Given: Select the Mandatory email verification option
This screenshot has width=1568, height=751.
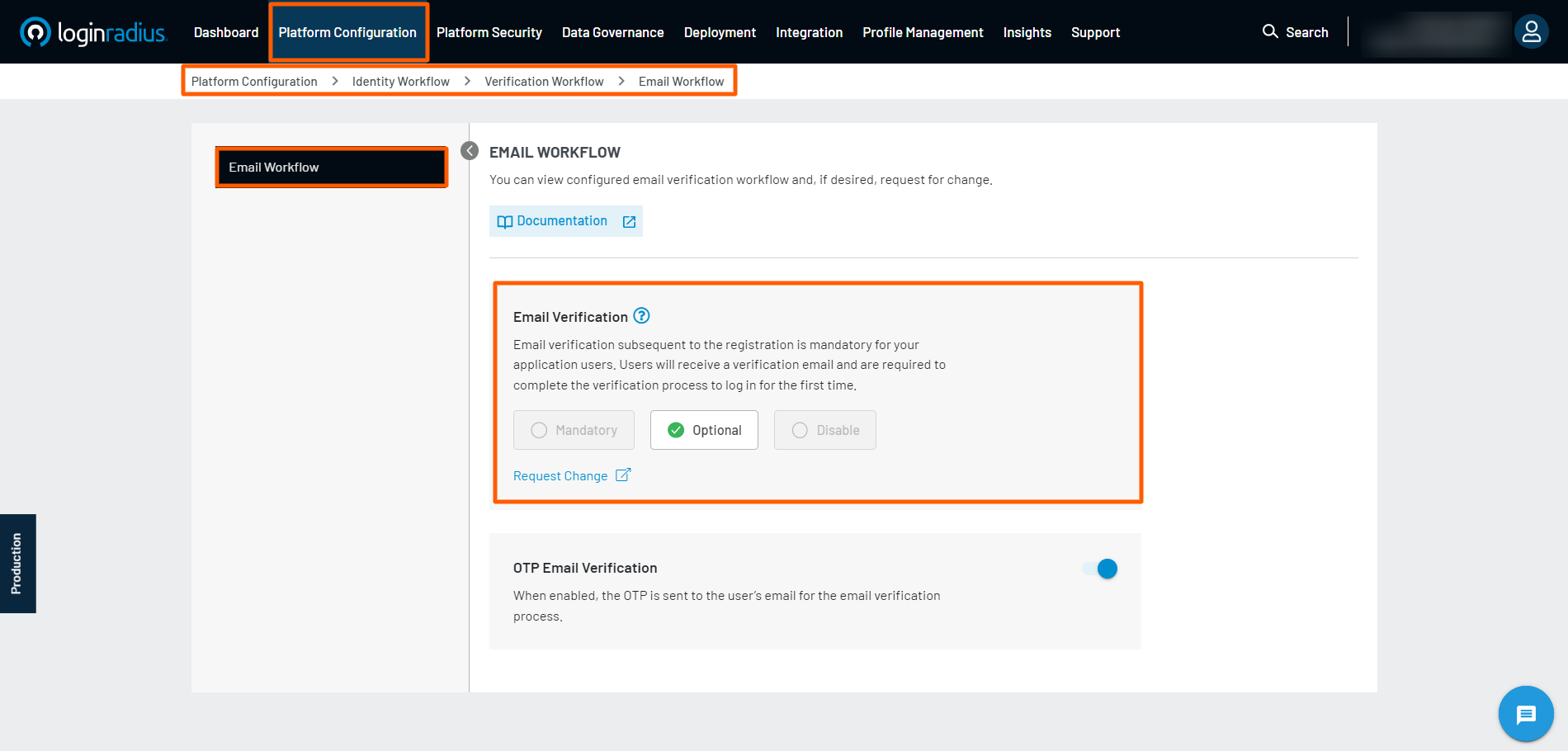Looking at the screenshot, I should tap(574, 430).
